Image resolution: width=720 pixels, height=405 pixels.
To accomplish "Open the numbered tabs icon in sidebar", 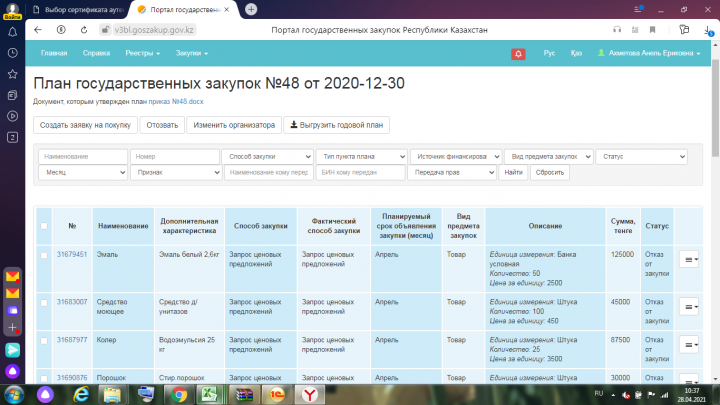I will (12, 137).
